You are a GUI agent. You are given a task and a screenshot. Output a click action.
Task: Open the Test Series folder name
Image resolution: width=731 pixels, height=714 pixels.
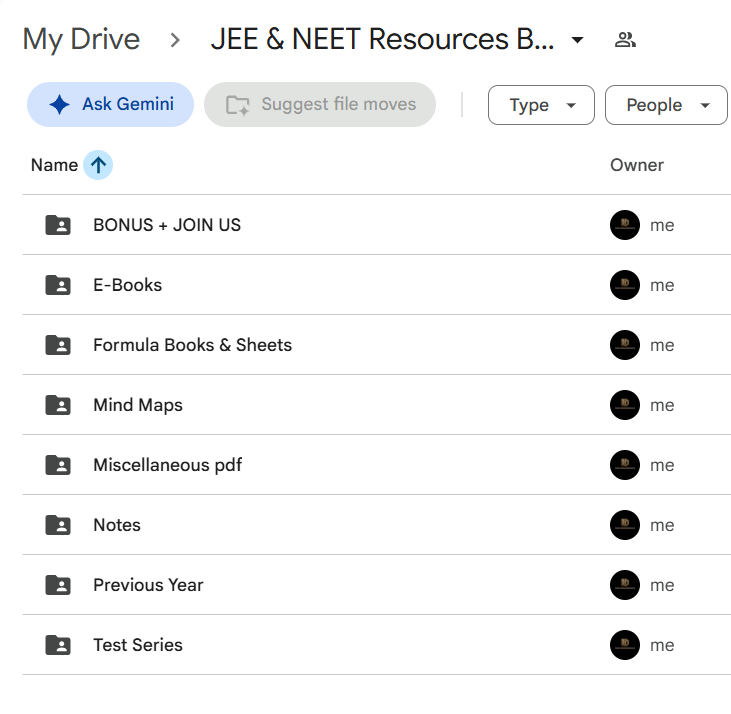click(x=138, y=645)
